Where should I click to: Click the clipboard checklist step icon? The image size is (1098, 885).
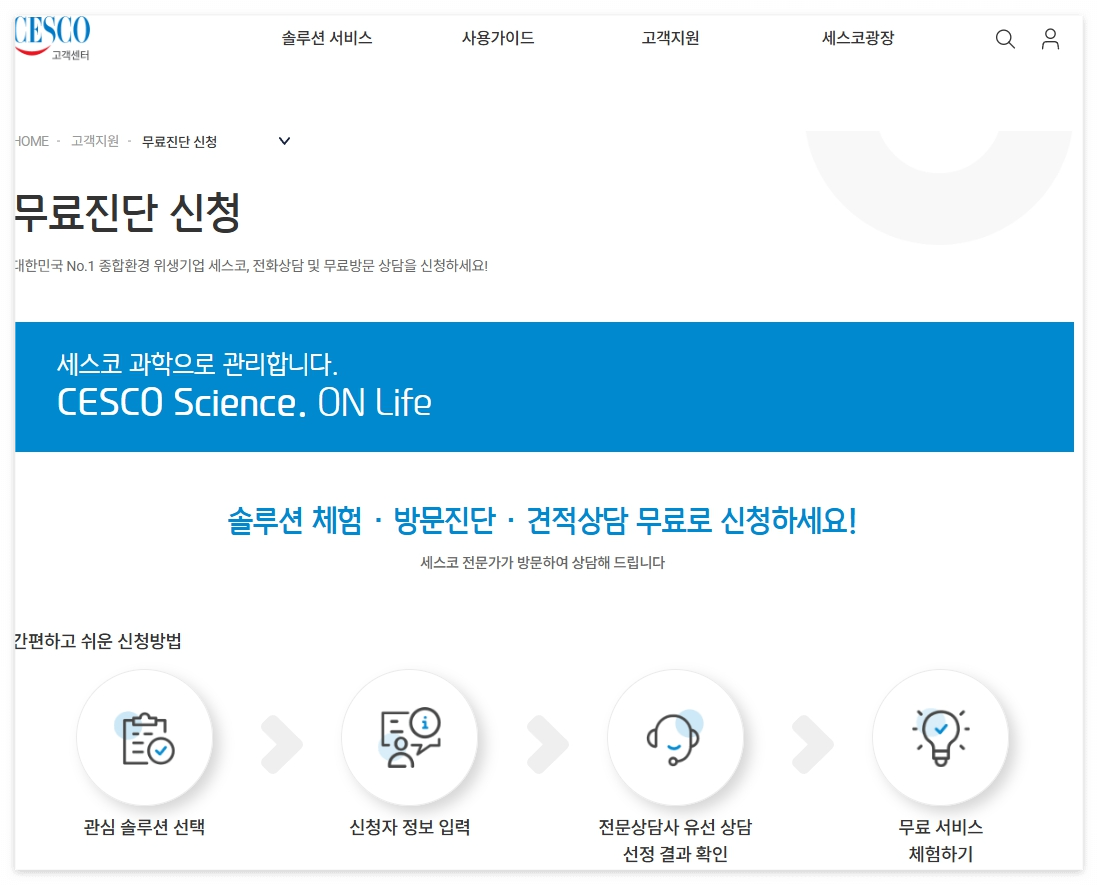click(144, 738)
